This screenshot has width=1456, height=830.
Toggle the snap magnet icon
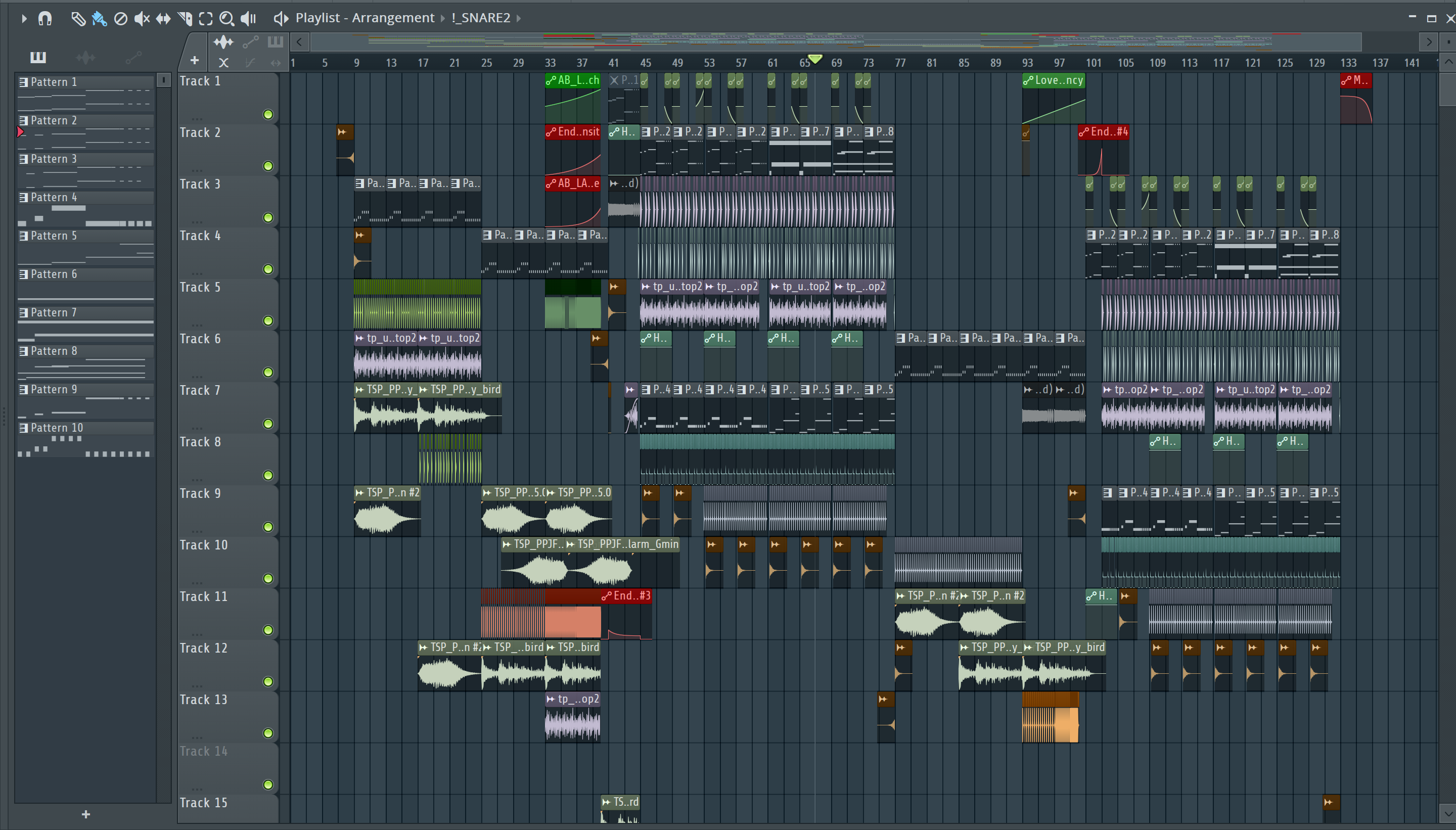click(45, 18)
